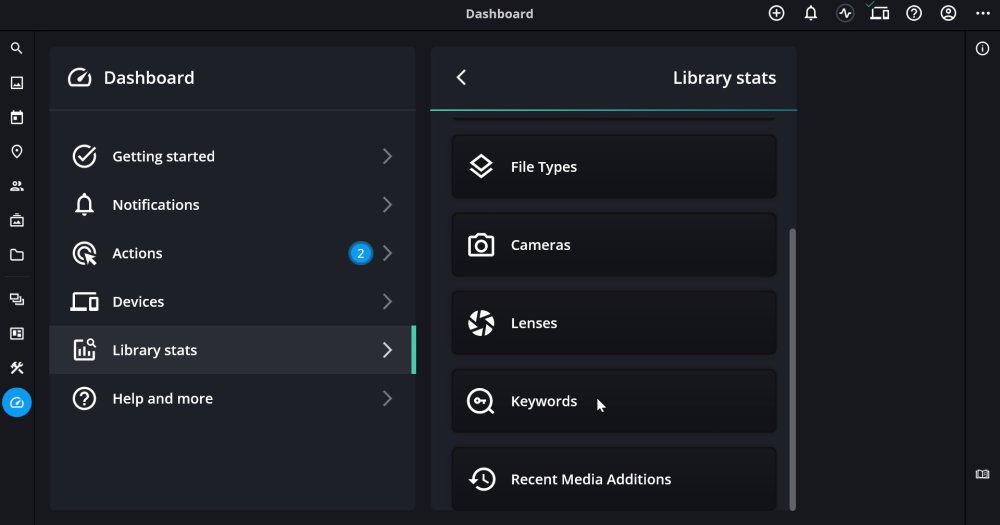Click the plus add icon in top bar
The height and width of the screenshot is (525, 1000).
pyautogui.click(x=776, y=13)
